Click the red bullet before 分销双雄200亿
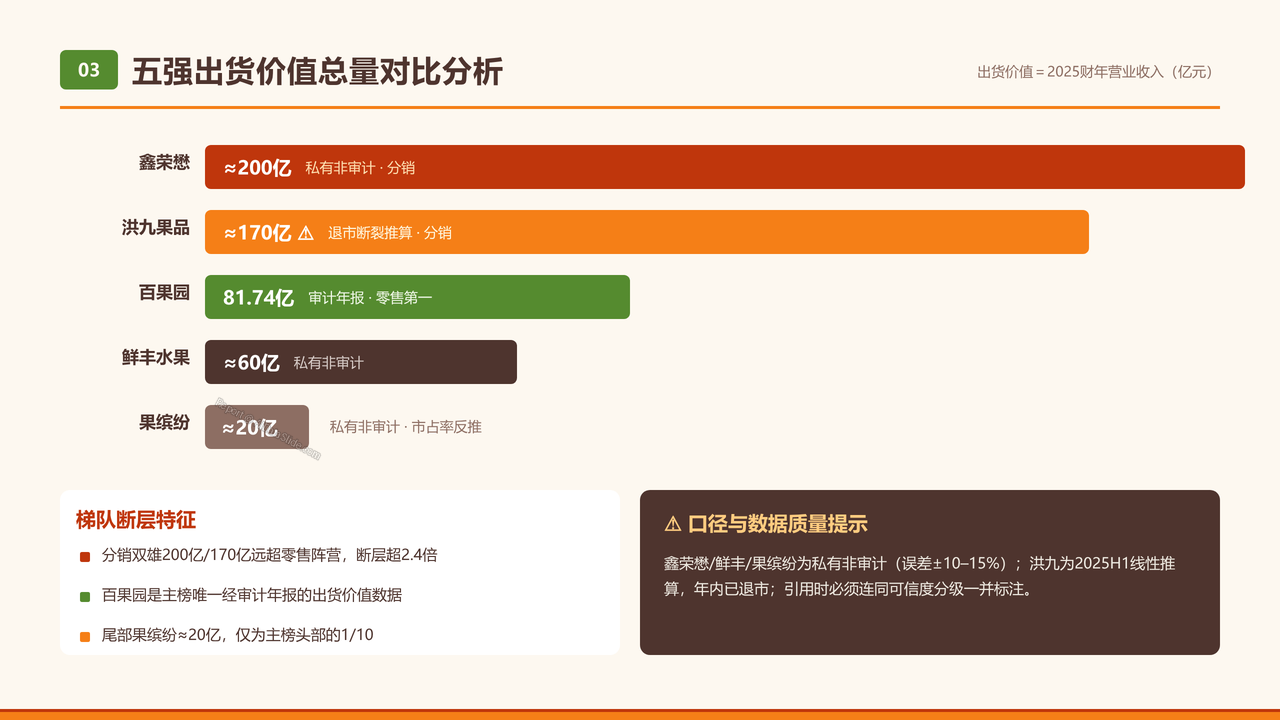1280x720 pixels. point(85,557)
